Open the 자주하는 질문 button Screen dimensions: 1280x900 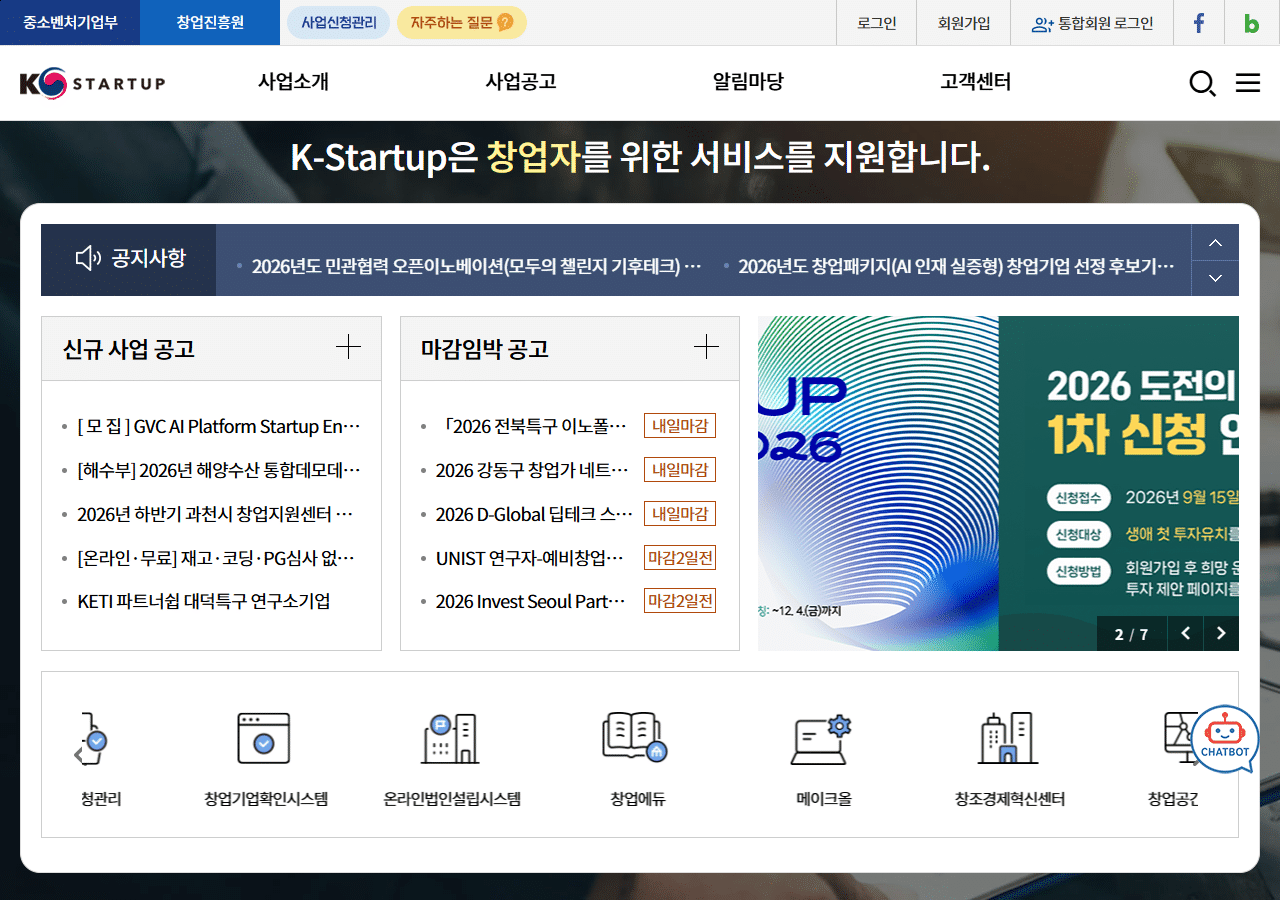(x=462, y=22)
